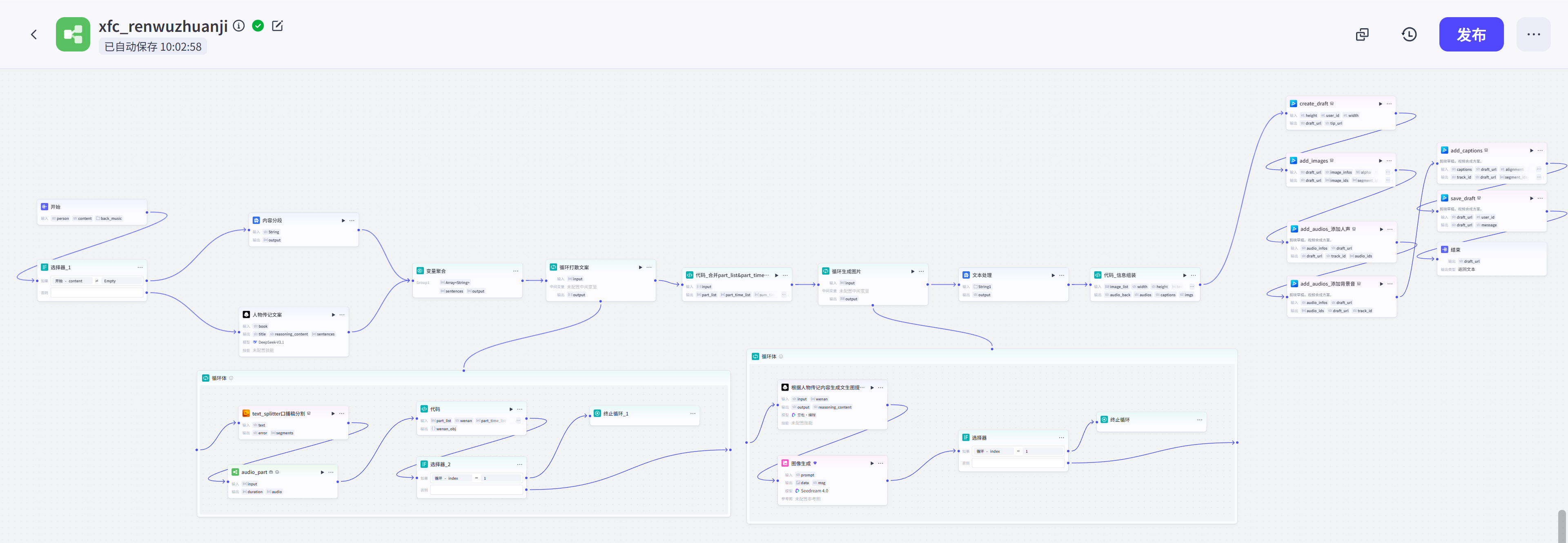Open 选择器_1 node ellipsis menu
1568x543 pixels.
point(140,267)
